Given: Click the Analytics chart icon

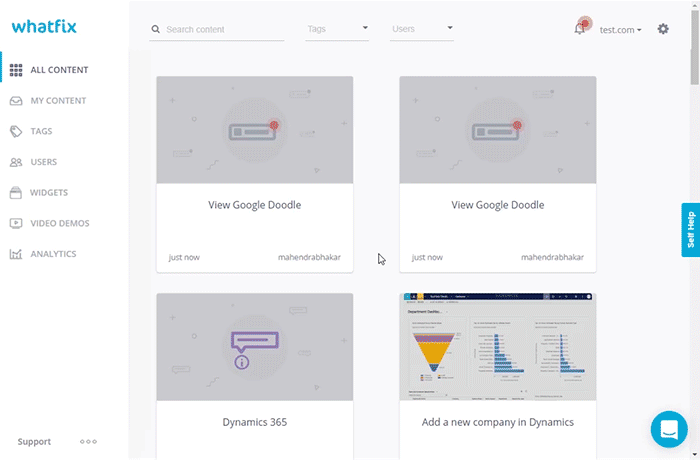Looking at the screenshot, I should click(x=16, y=254).
